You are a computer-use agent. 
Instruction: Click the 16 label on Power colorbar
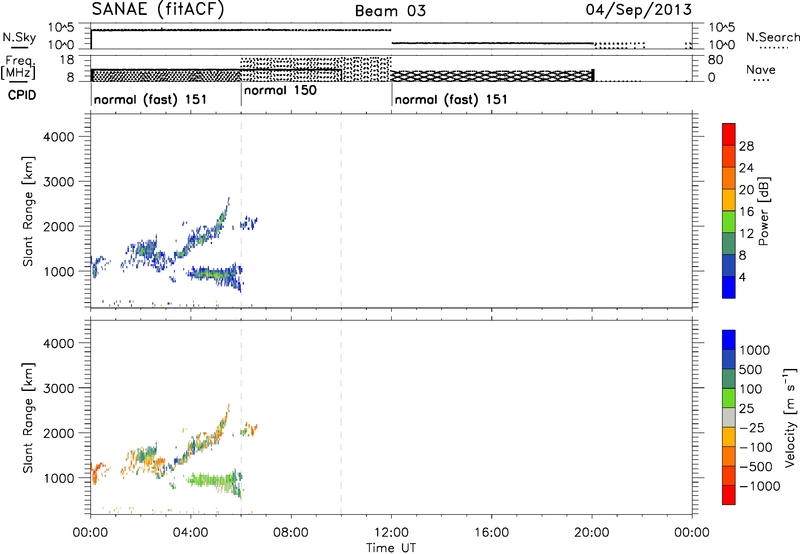tap(746, 212)
